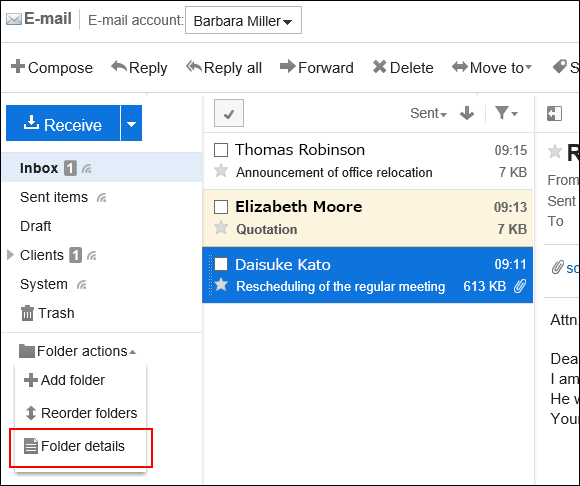Check the Elizabeth Moore message checkbox
Image resolution: width=580 pixels, height=486 pixels.
tap(221, 207)
